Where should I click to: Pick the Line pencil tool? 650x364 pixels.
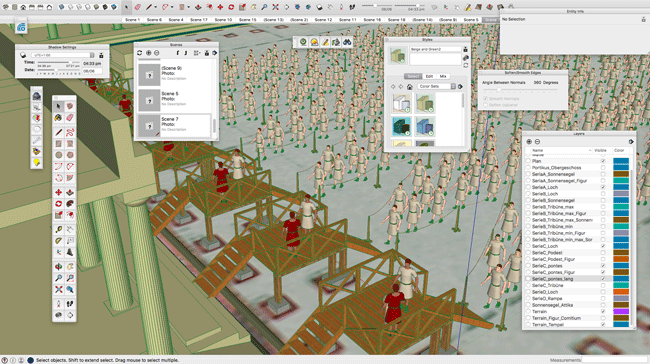58,133
